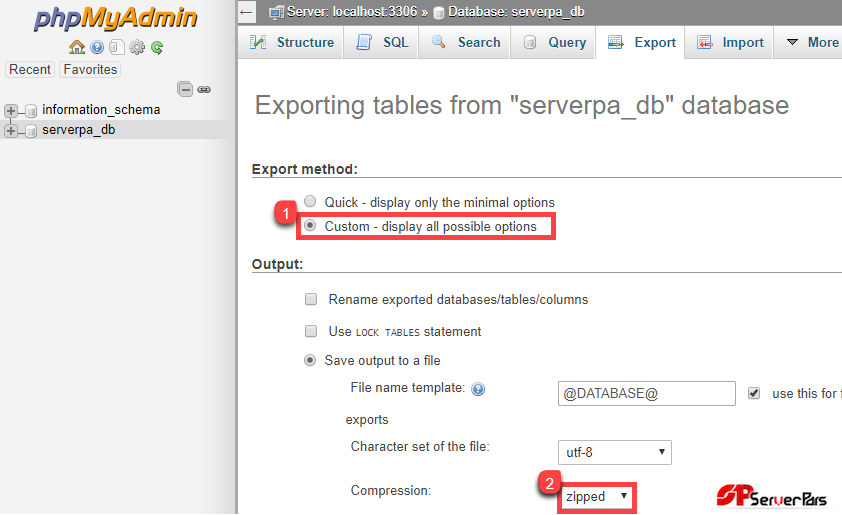
Task: Click the Query tab icon
Action: (529, 42)
